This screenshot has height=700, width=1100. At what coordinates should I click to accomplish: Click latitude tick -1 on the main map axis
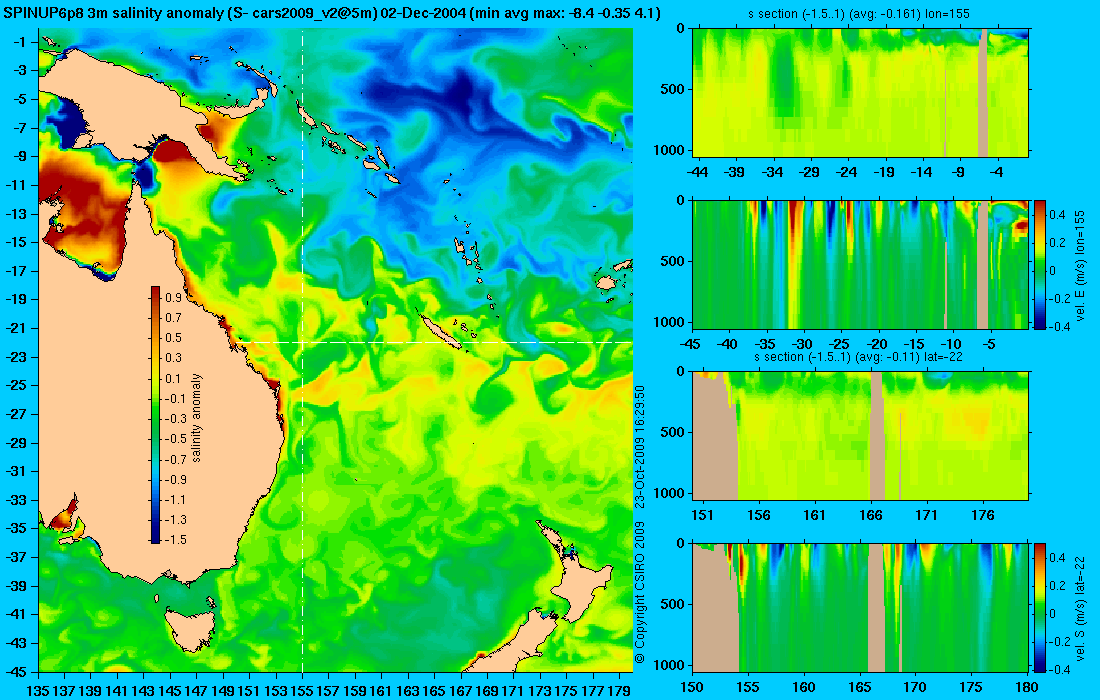point(20,42)
